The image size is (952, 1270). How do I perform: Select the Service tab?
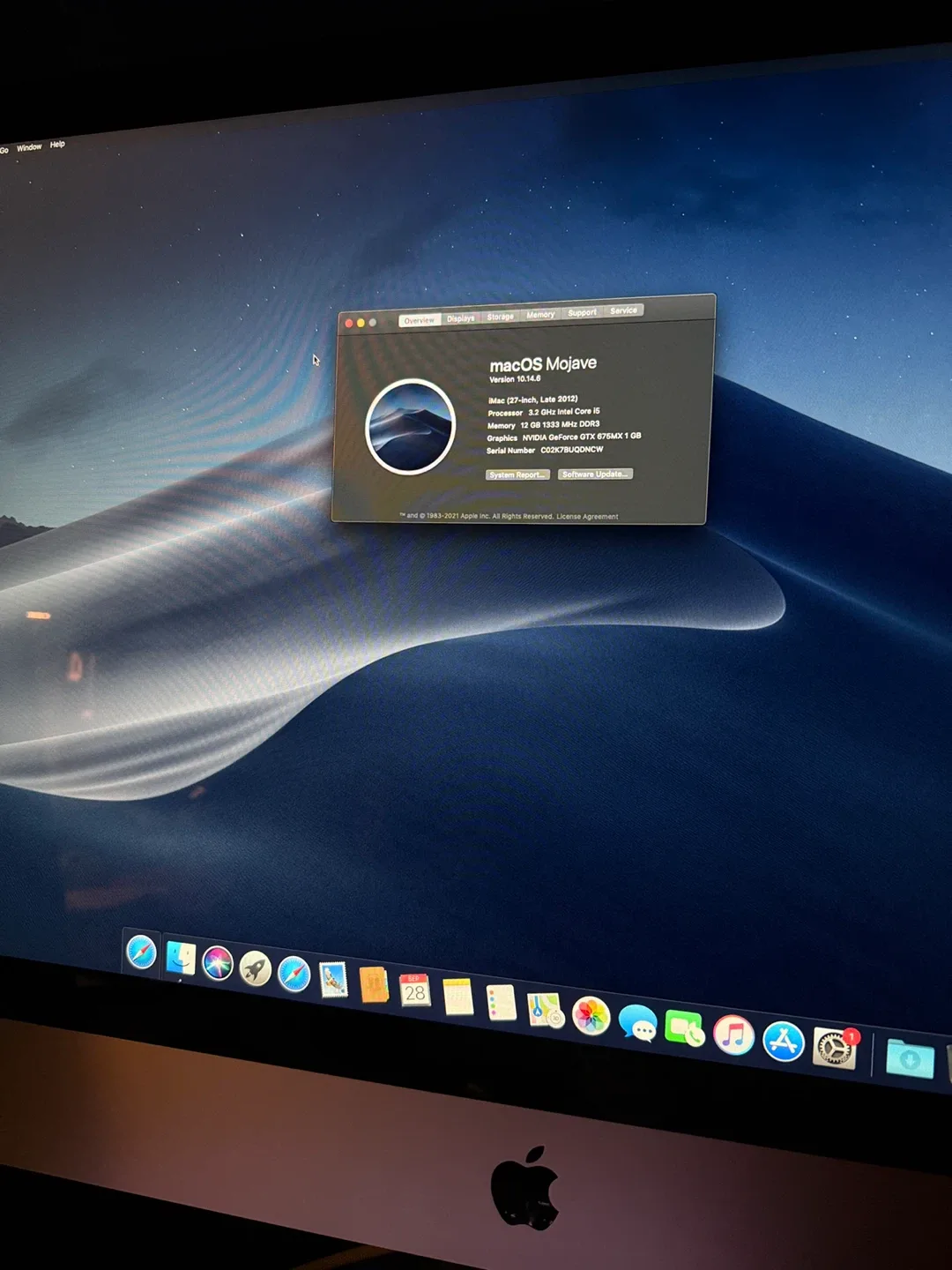[x=623, y=310]
